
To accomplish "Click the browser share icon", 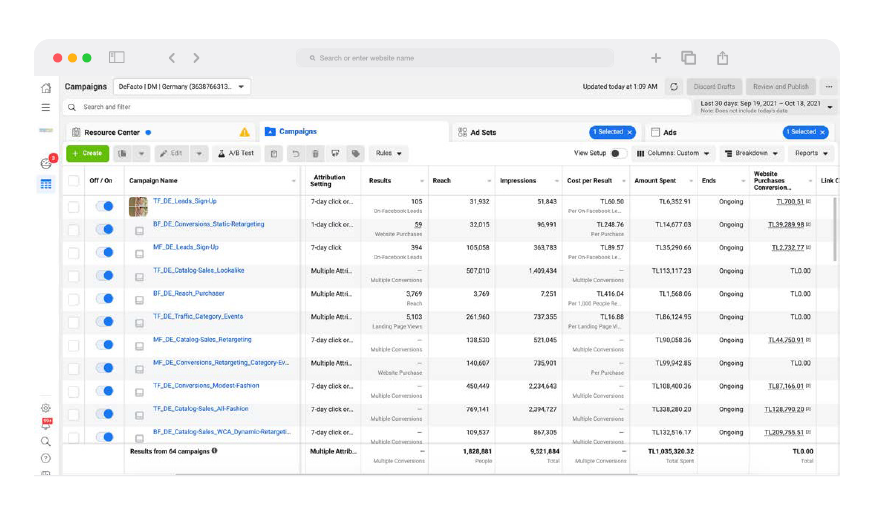I will 722,57.
